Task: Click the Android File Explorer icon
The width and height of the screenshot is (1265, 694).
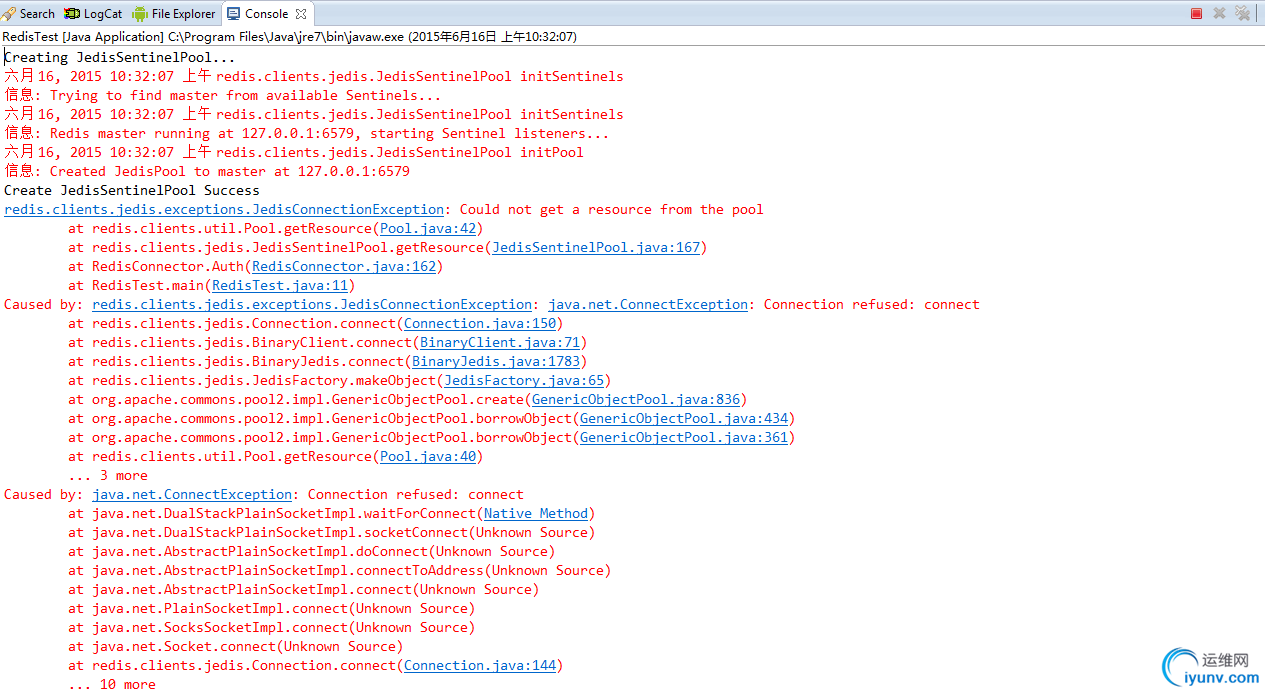Action: pos(140,14)
